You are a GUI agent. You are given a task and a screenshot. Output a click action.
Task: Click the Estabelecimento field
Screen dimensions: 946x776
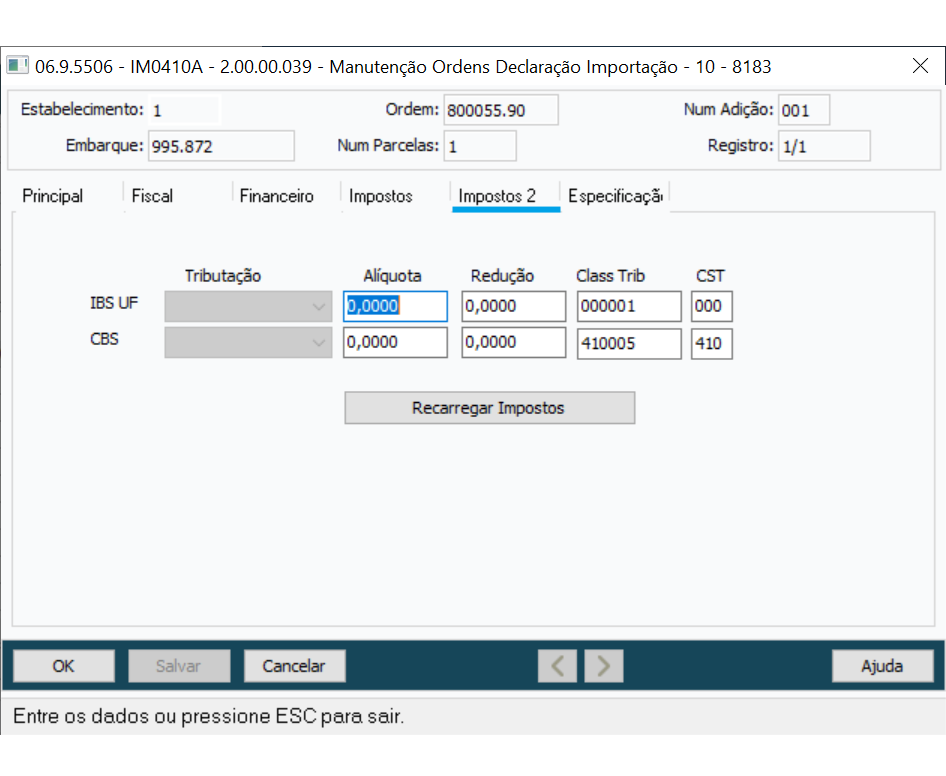(x=185, y=110)
